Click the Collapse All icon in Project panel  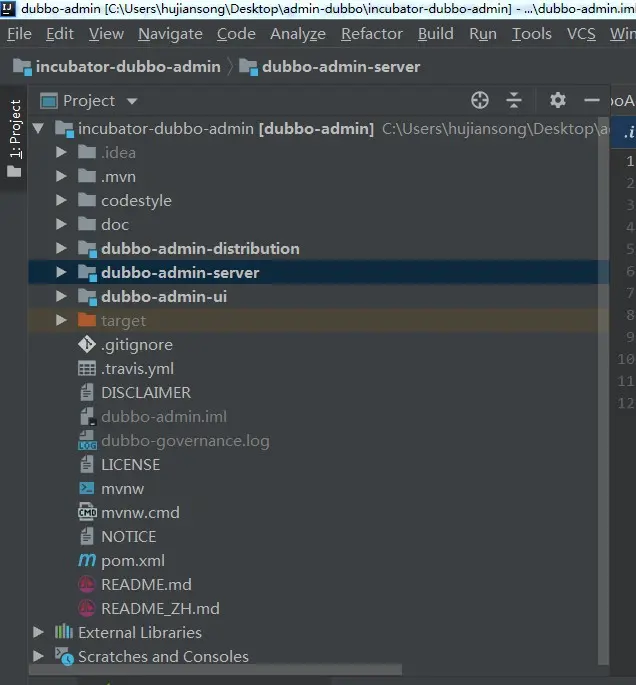[514, 100]
